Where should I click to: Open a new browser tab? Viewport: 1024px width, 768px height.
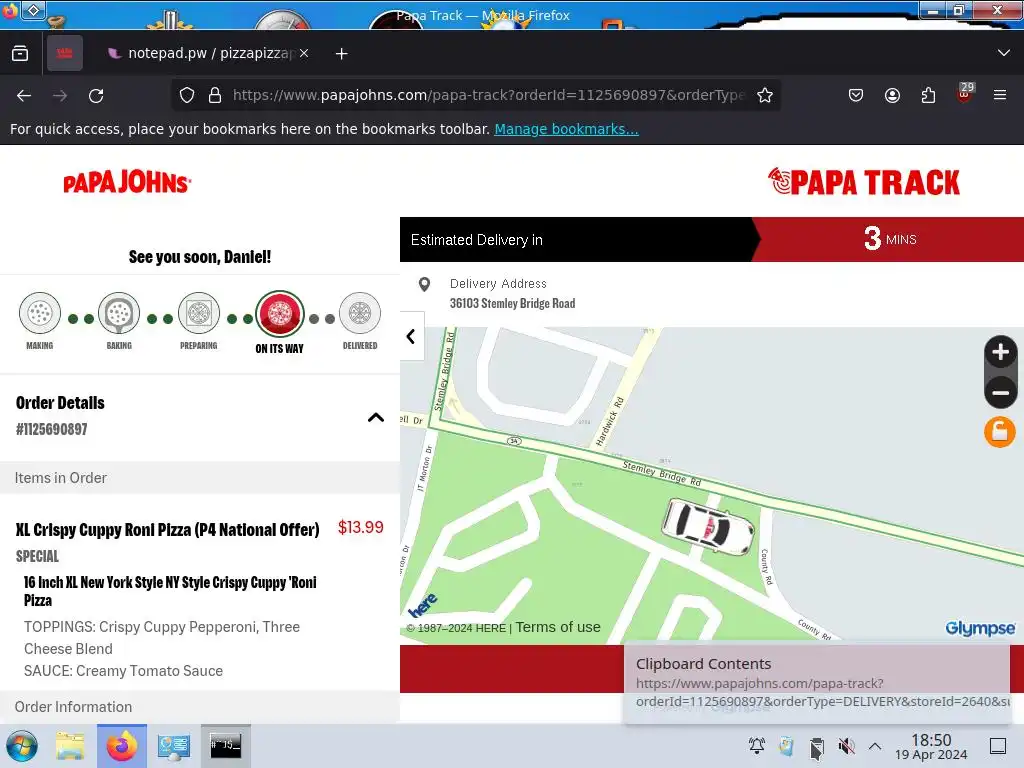click(x=342, y=54)
